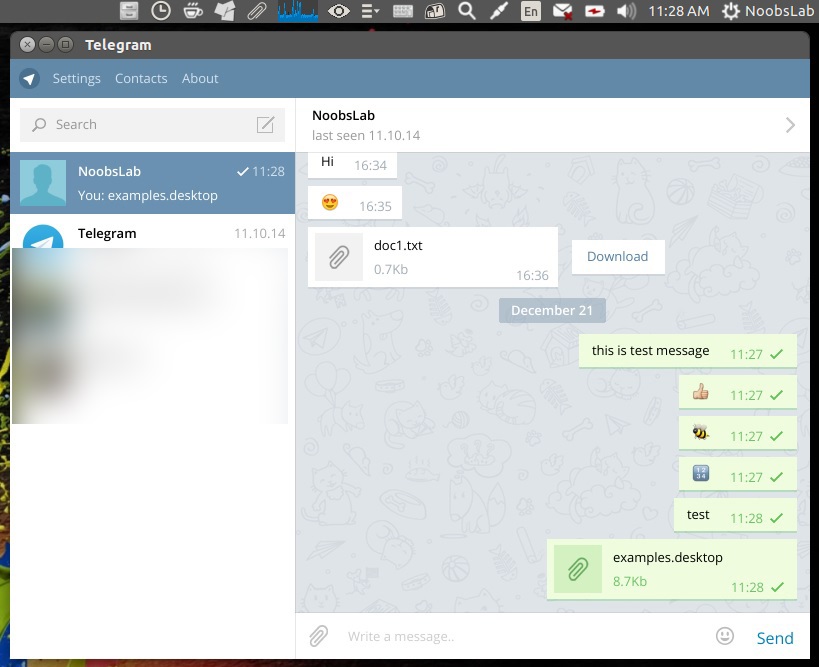The height and width of the screenshot is (667, 819).
Task: Click the thumbs up emoji message
Action: pos(738,392)
